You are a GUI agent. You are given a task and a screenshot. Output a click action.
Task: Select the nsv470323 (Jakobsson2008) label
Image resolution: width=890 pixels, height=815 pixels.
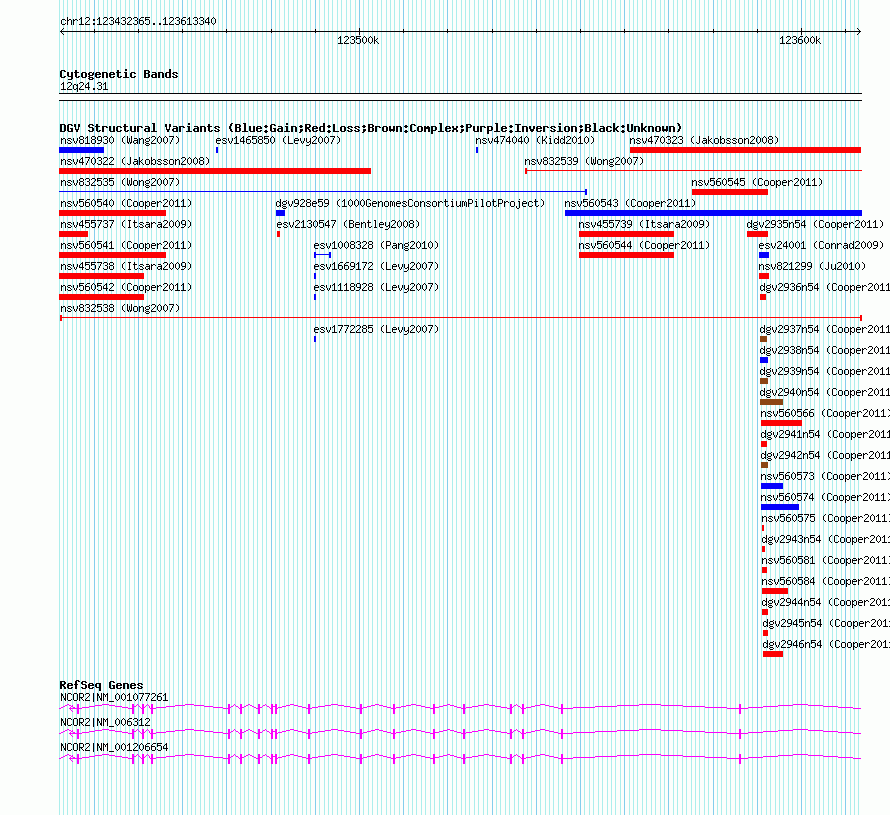coord(704,140)
